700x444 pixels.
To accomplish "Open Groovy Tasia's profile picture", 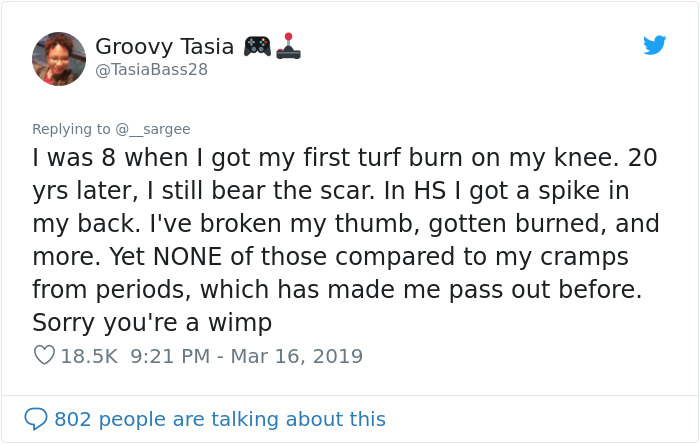I will point(59,58).
